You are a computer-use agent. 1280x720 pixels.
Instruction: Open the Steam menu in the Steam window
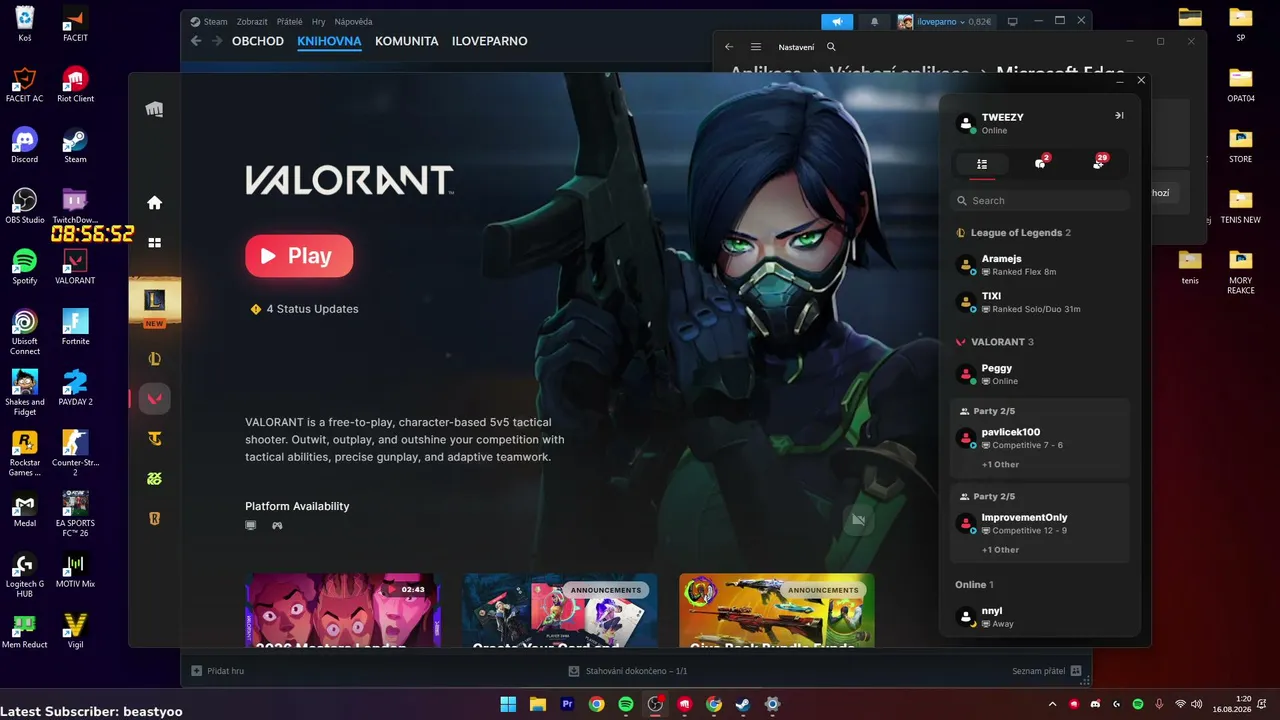pyautogui.click(x=210, y=21)
